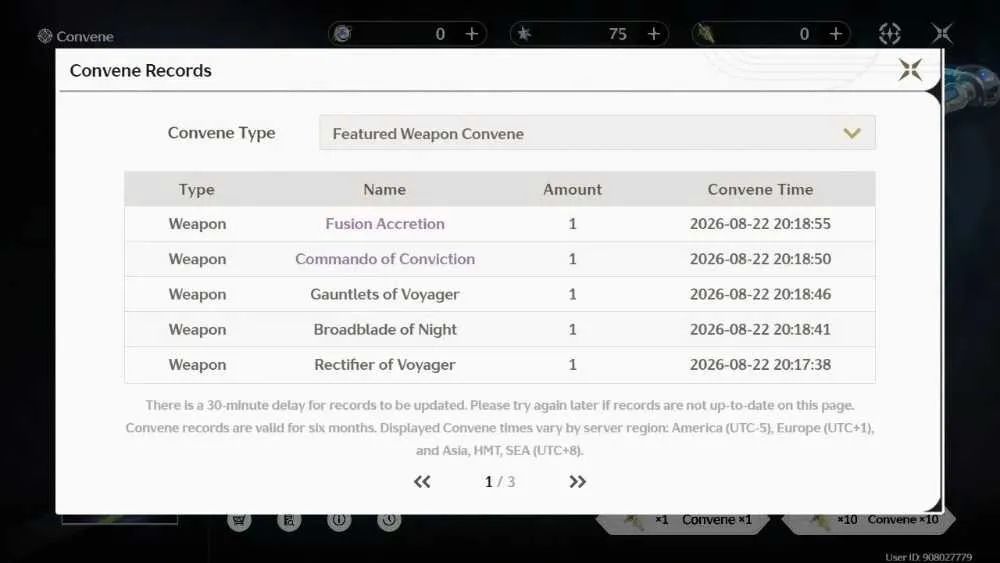Click the timestamp 2026-08-22 20:18:41
Image resolution: width=1000 pixels, height=563 pixels.
760,330
